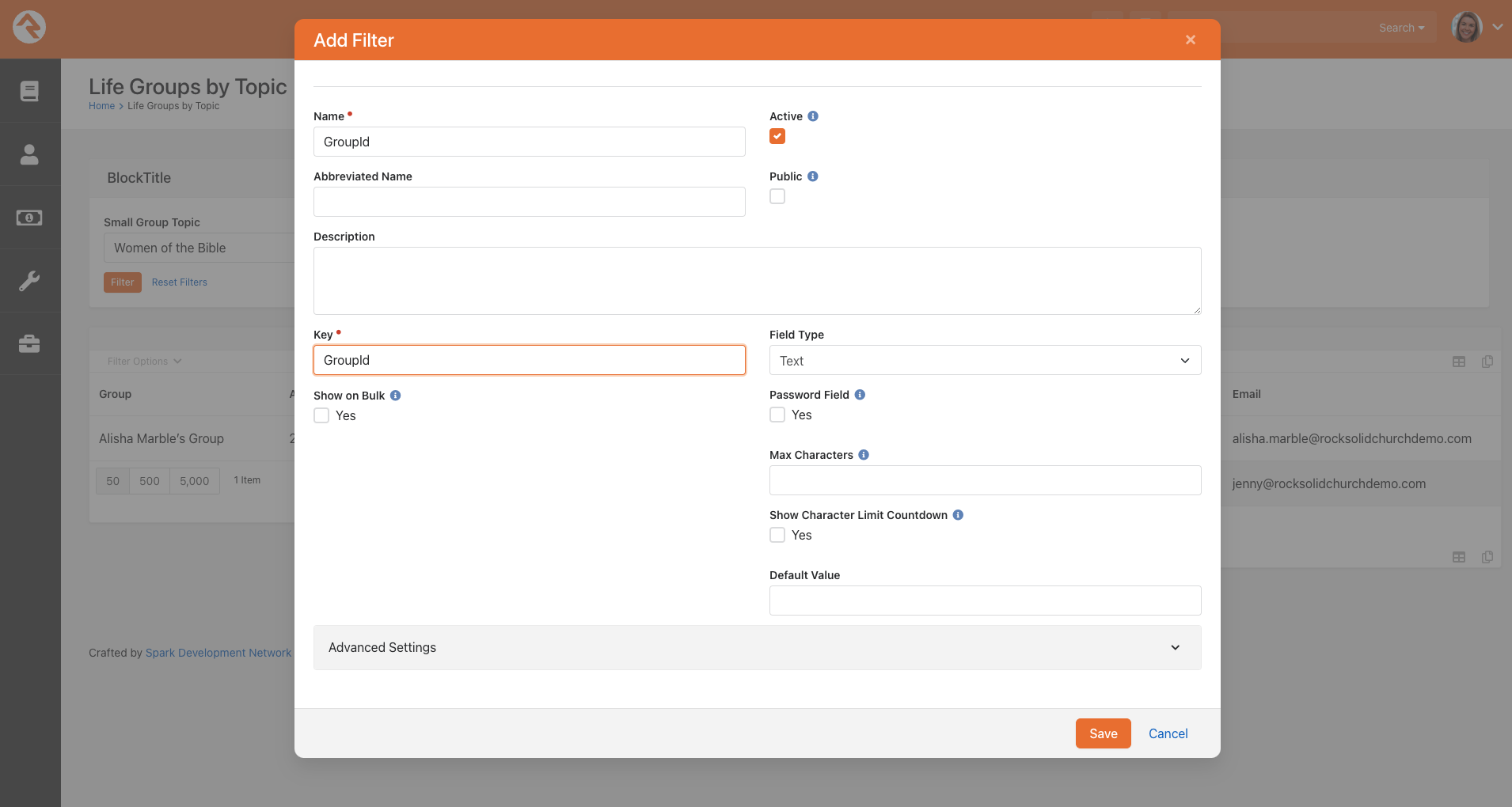
Task: Click the Max Characters info icon
Action: click(864, 455)
